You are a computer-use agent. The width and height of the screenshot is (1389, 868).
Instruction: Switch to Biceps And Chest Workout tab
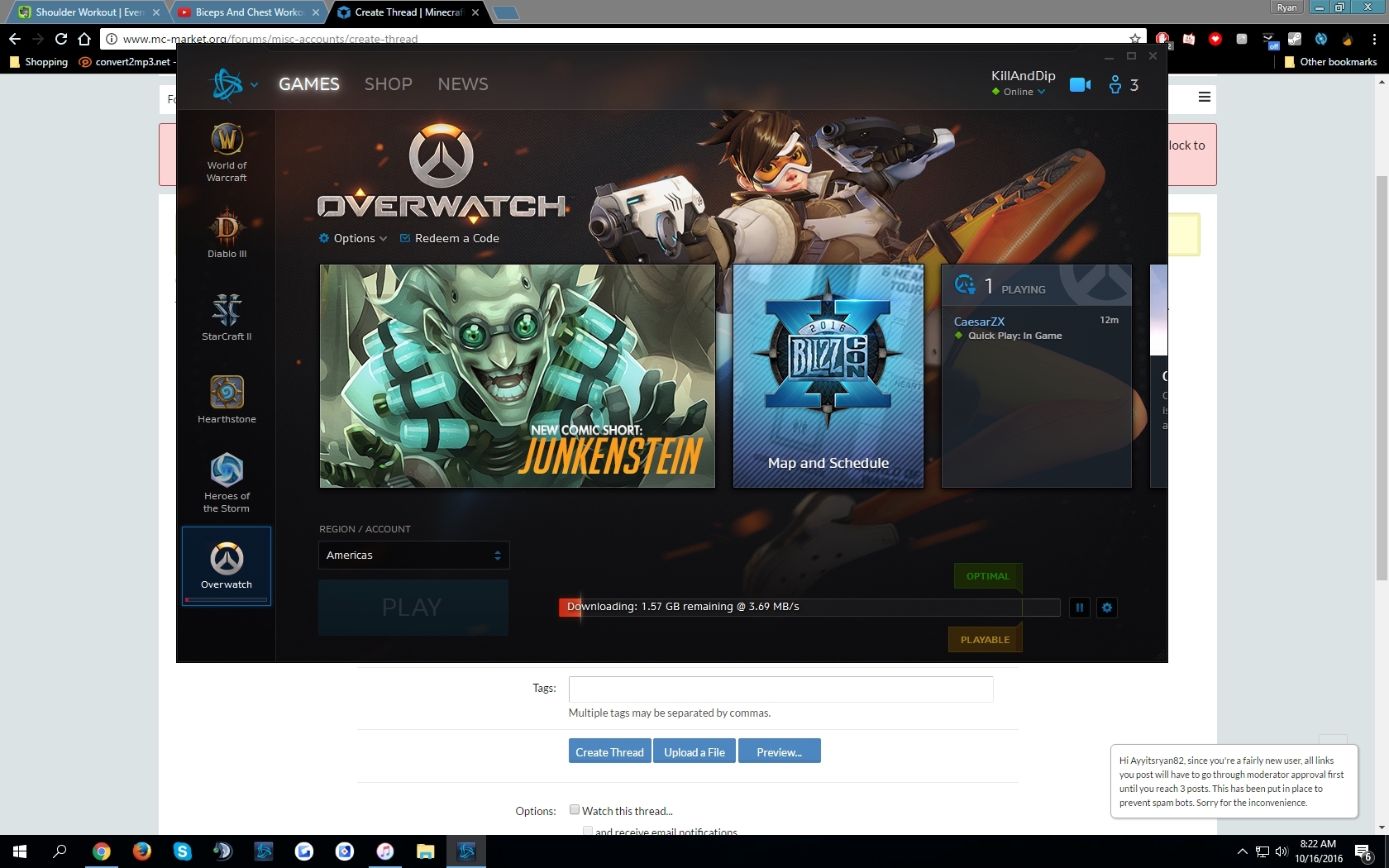pos(248,12)
